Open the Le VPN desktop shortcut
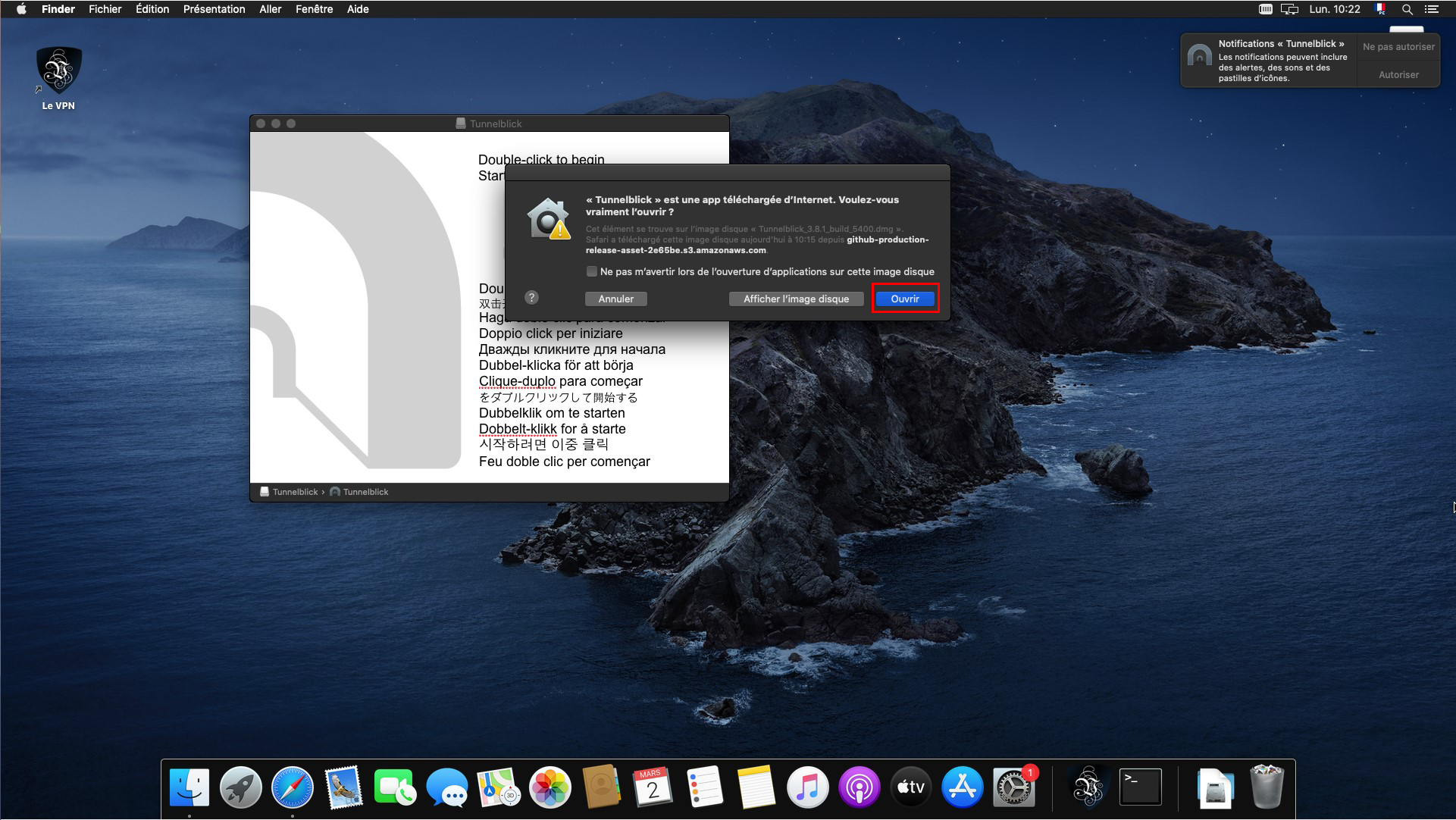This screenshot has height=820, width=1456. coord(58,78)
